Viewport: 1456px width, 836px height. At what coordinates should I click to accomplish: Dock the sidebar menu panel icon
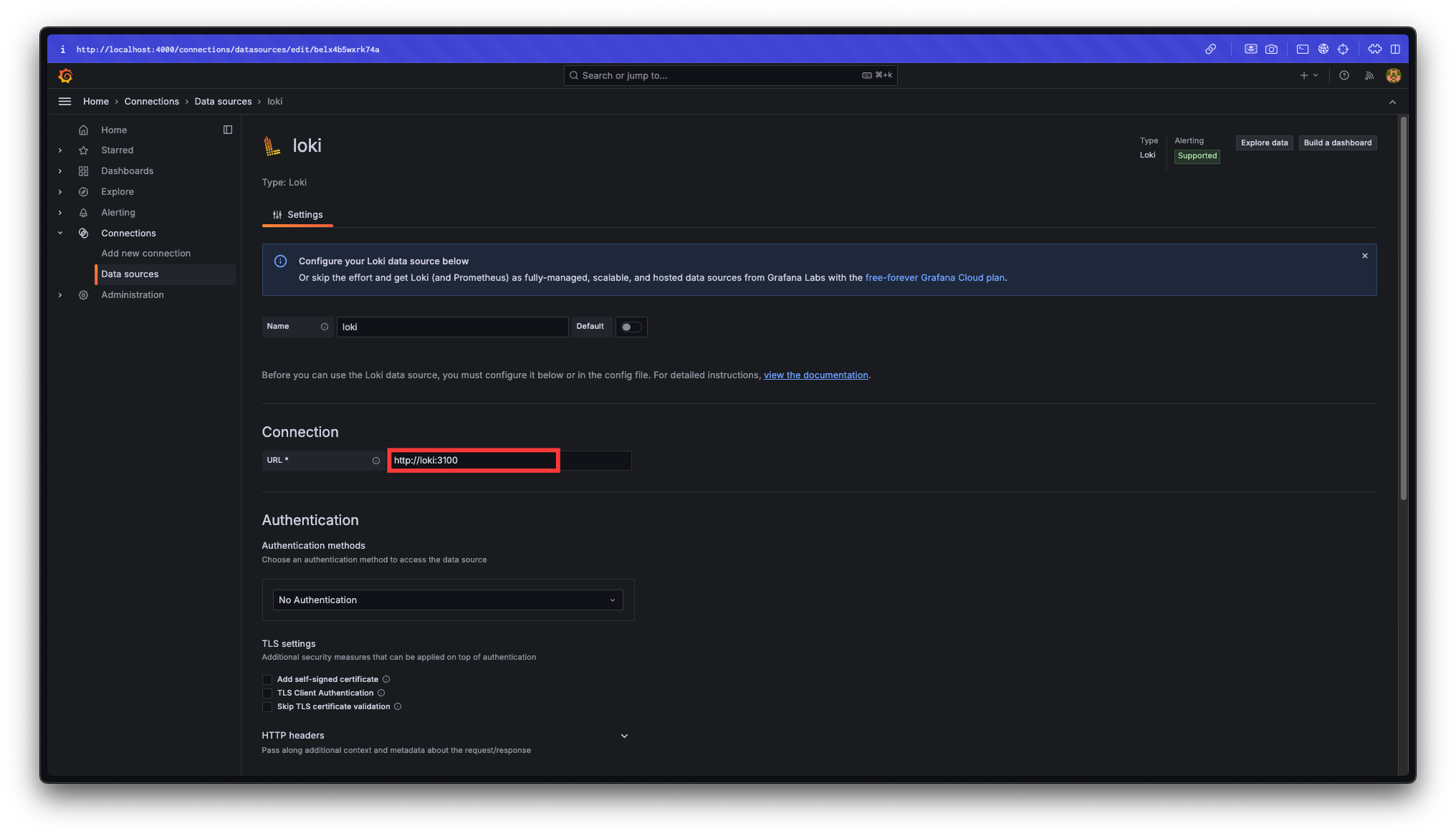[x=228, y=130]
